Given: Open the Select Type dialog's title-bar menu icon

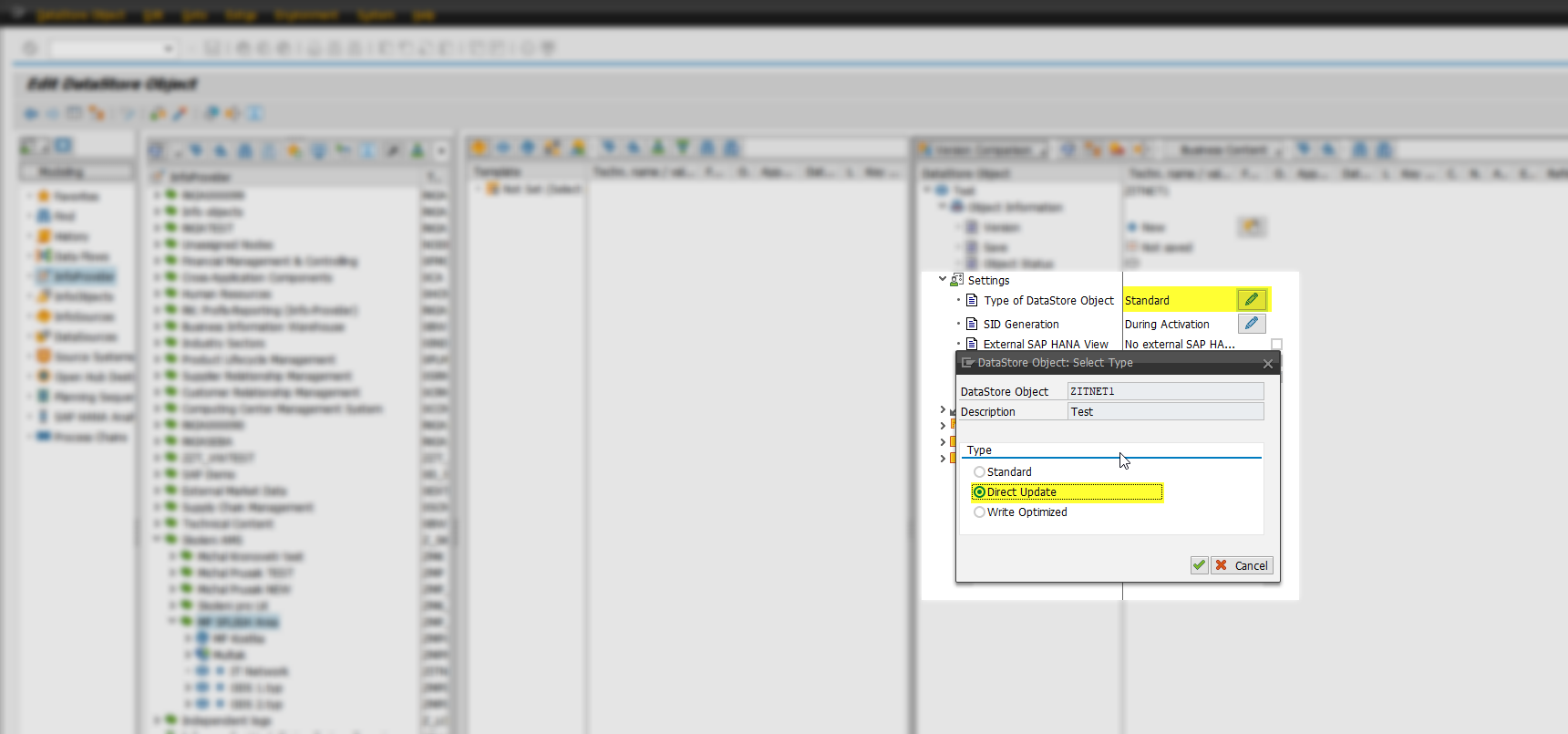Looking at the screenshot, I should (x=967, y=363).
